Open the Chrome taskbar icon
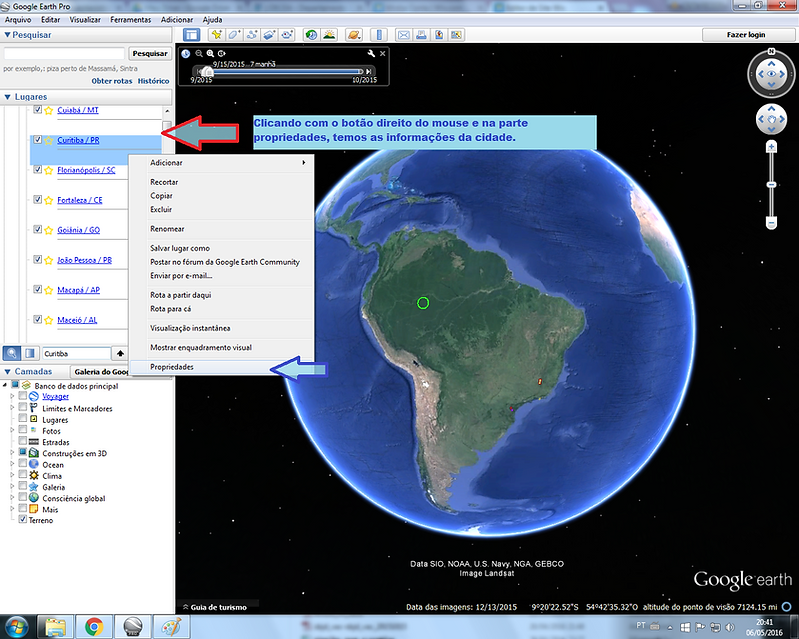Image resolution: width=799 pixels, height=639 pixels. click(94, 626)
